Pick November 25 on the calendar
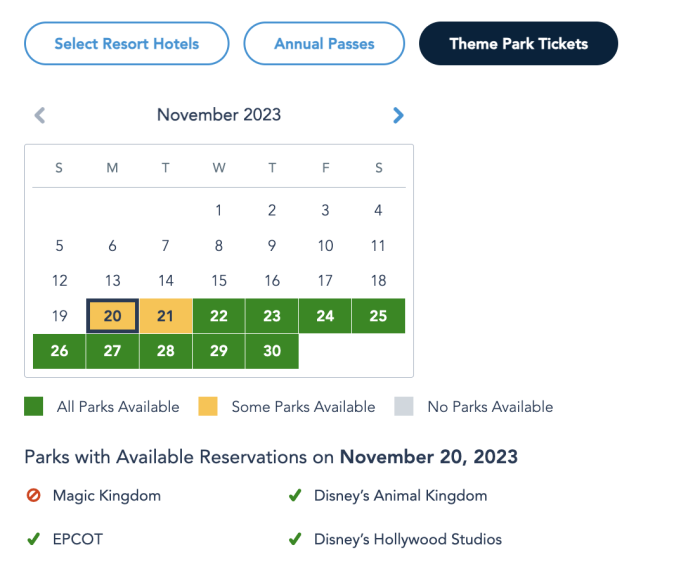Viewport: 700px width, 564px height. tap(378, 316)
